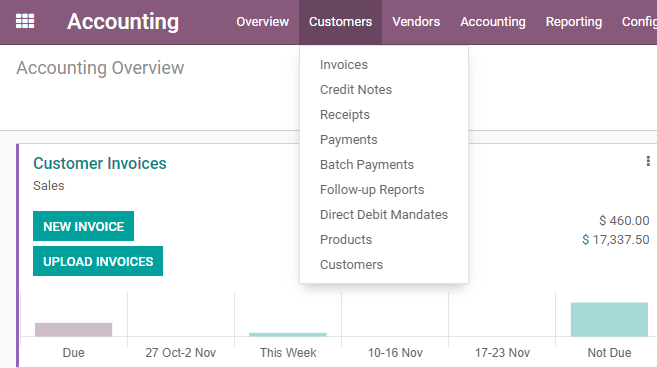657x368 pixels.
Task: Open the apps grid menu icon
Action: tap(25, 21)
